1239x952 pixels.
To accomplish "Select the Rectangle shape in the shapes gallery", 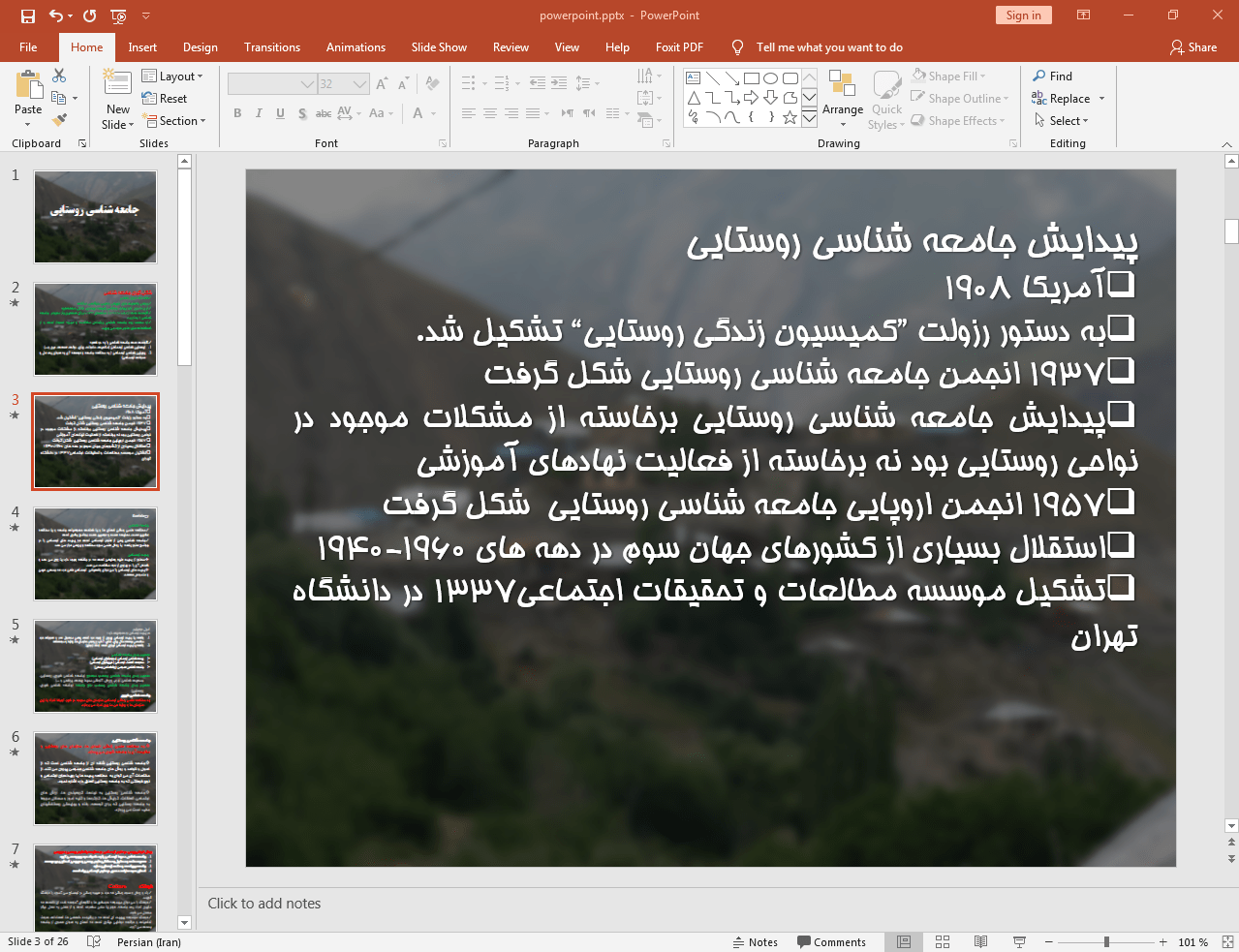I will [752, 78].
